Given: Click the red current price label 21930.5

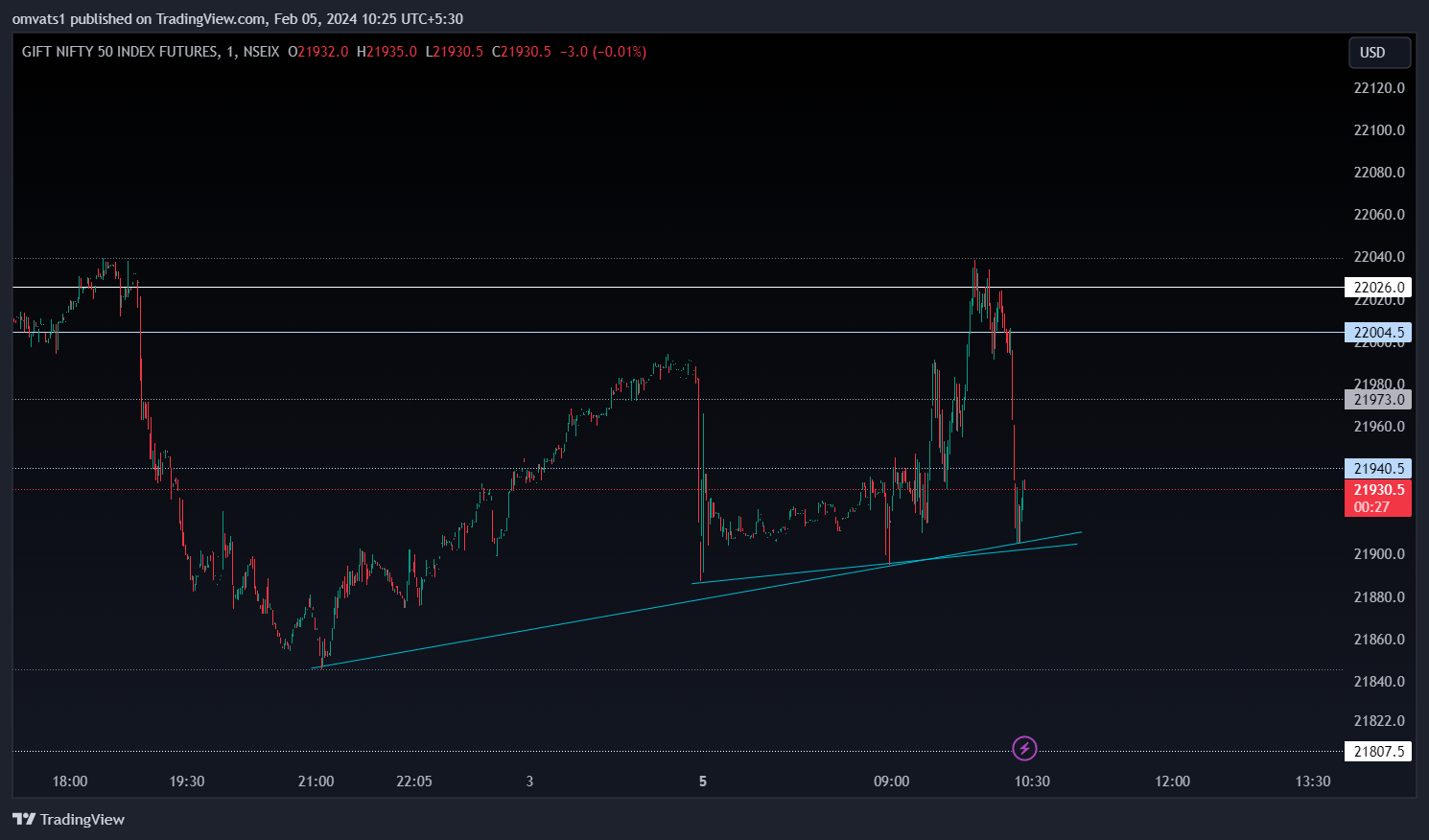Looking at the screenshot, I should [1378, 490].
